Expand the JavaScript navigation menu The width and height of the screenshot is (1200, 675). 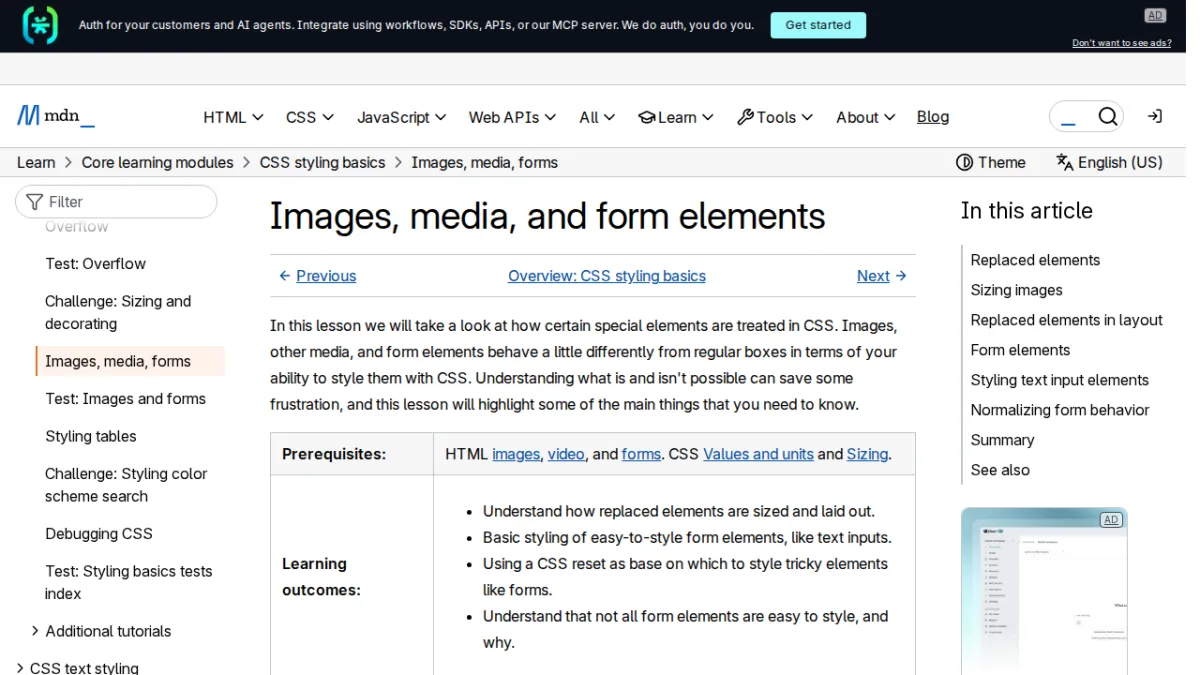tap(401, 117)
